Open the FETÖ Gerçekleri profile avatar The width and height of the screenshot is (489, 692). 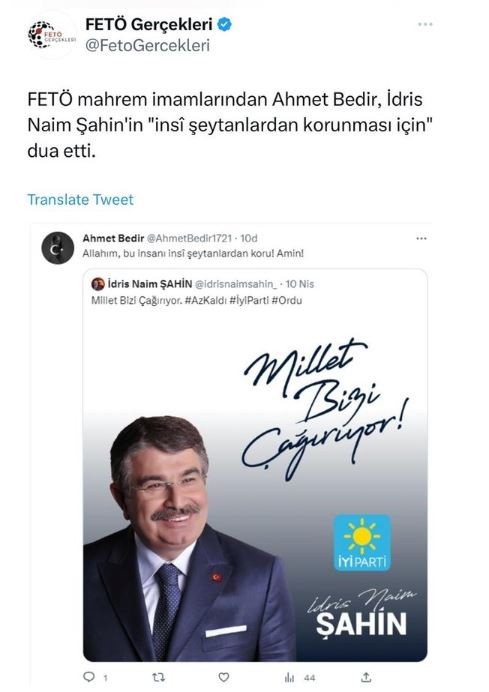coord(52,35)
